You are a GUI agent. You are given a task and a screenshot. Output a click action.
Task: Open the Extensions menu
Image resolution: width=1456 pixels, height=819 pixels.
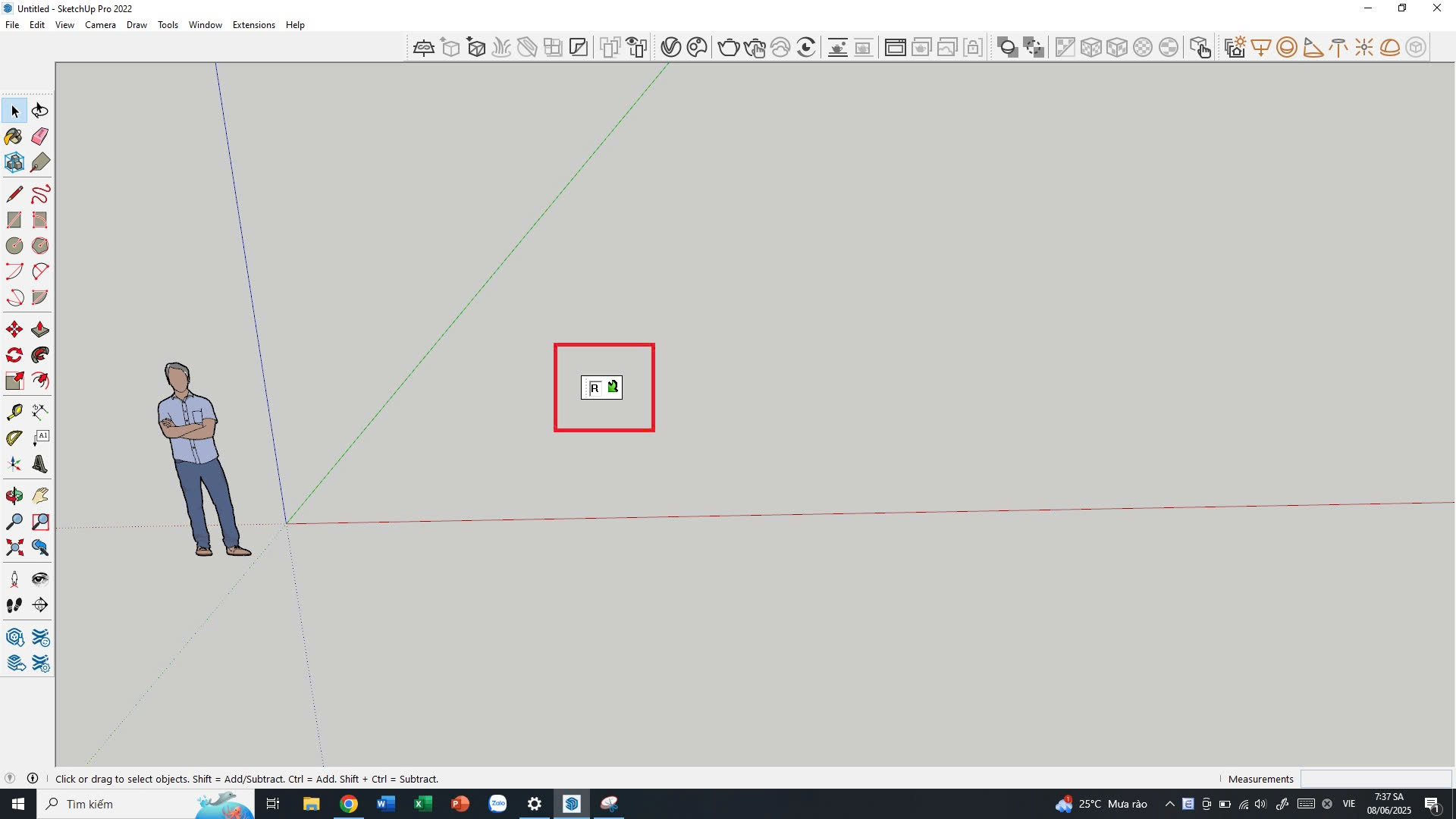(x=253, y=25)
